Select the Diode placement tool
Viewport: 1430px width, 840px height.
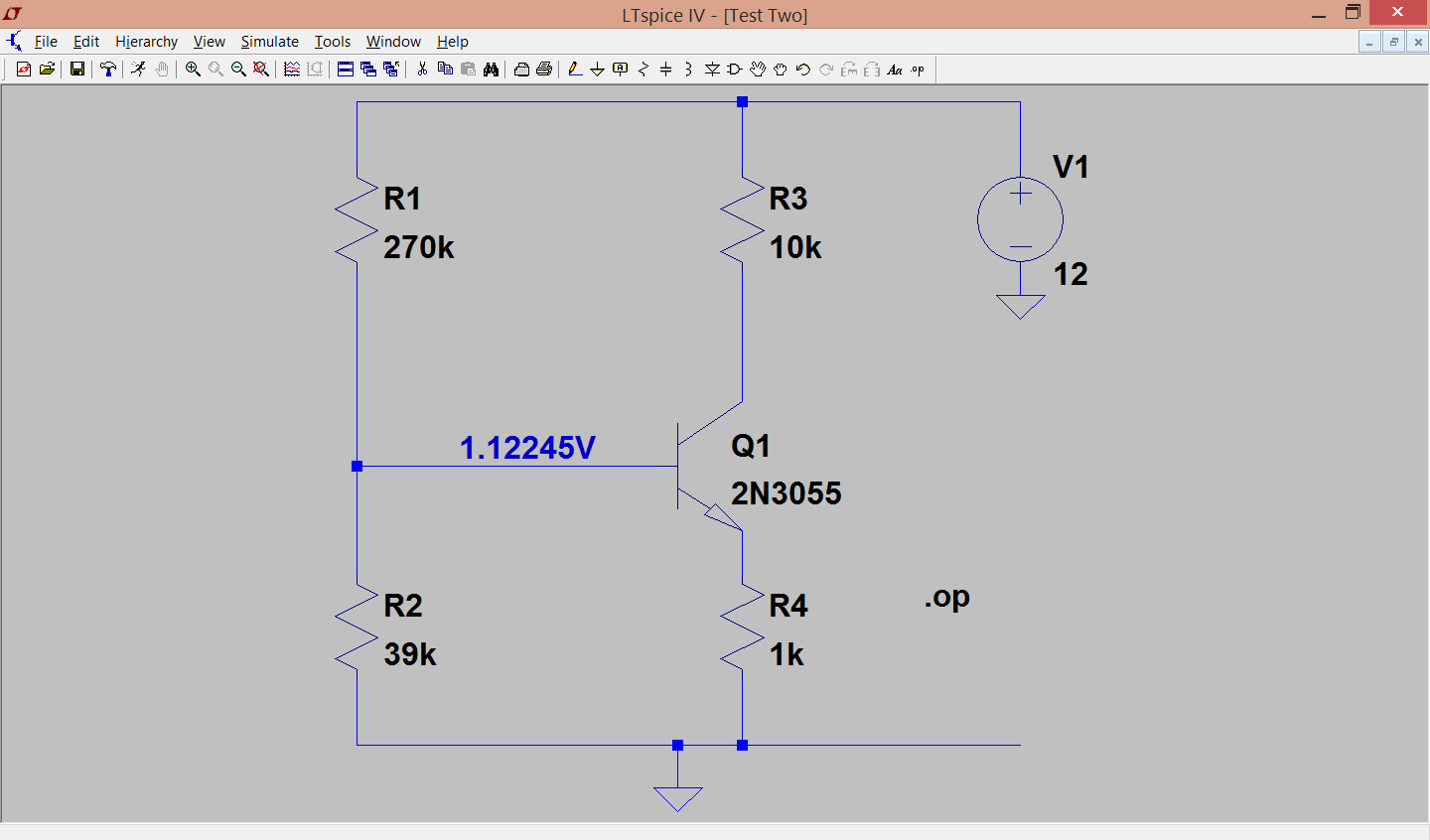pyautogui.click(x=712, y=69)
